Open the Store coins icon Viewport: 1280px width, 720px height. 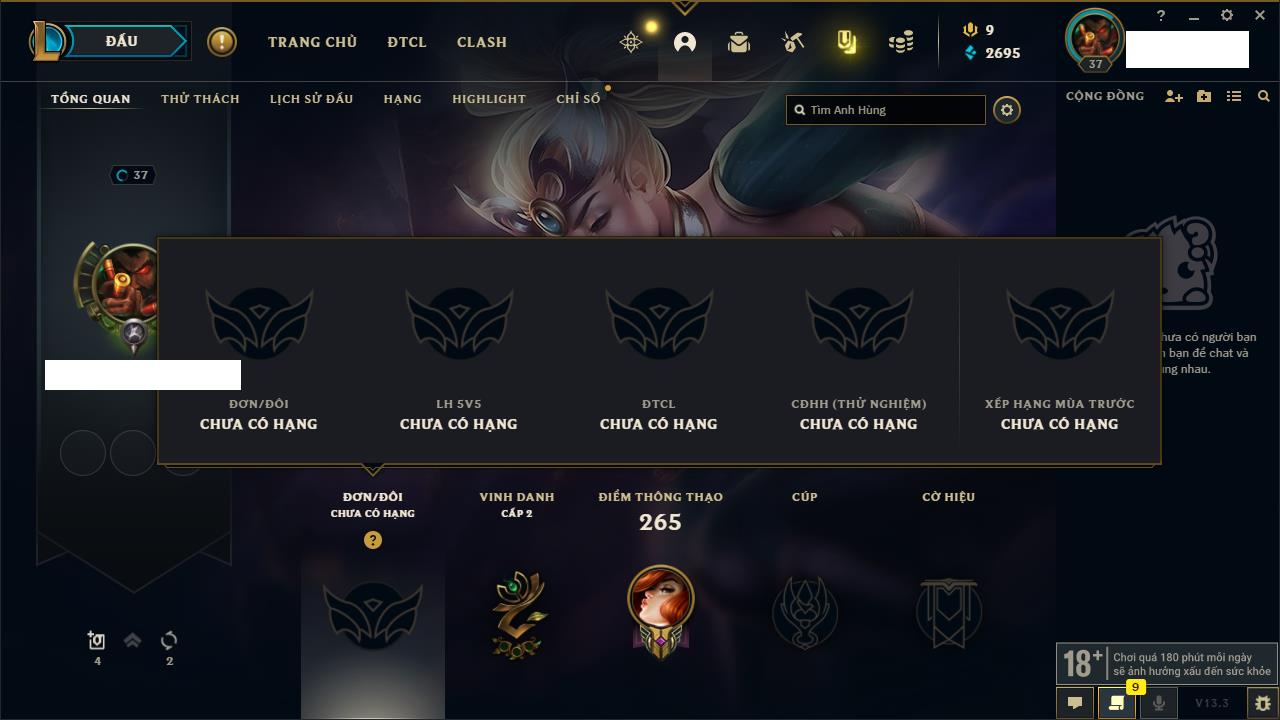point(901,42)
